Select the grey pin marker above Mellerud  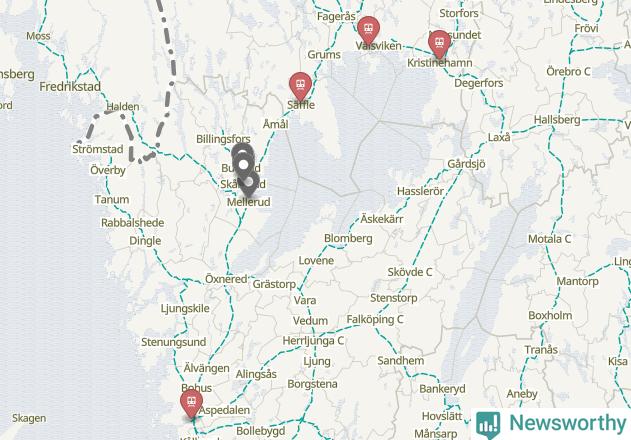coord(249,184)
